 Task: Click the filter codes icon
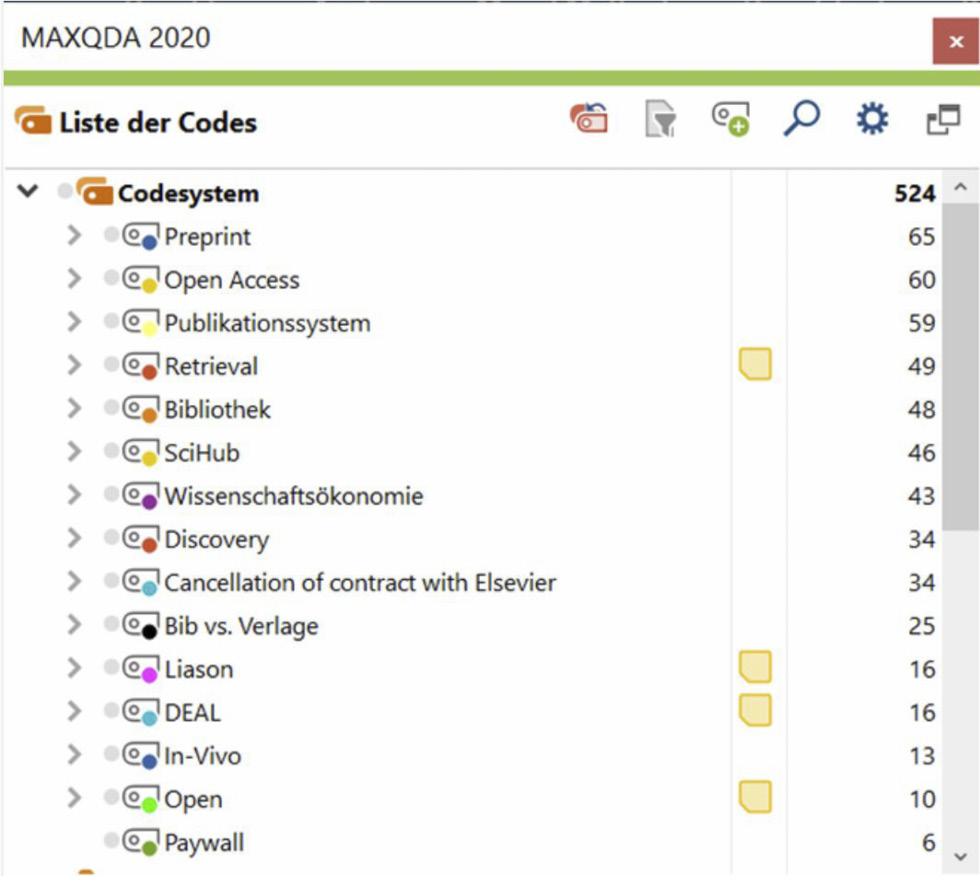[x=660, y=121]
